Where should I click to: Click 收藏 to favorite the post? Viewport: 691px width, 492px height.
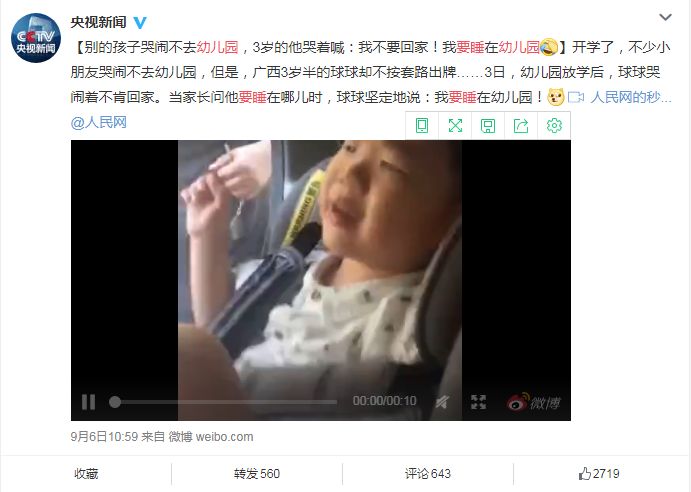click(x=86, y=474)
